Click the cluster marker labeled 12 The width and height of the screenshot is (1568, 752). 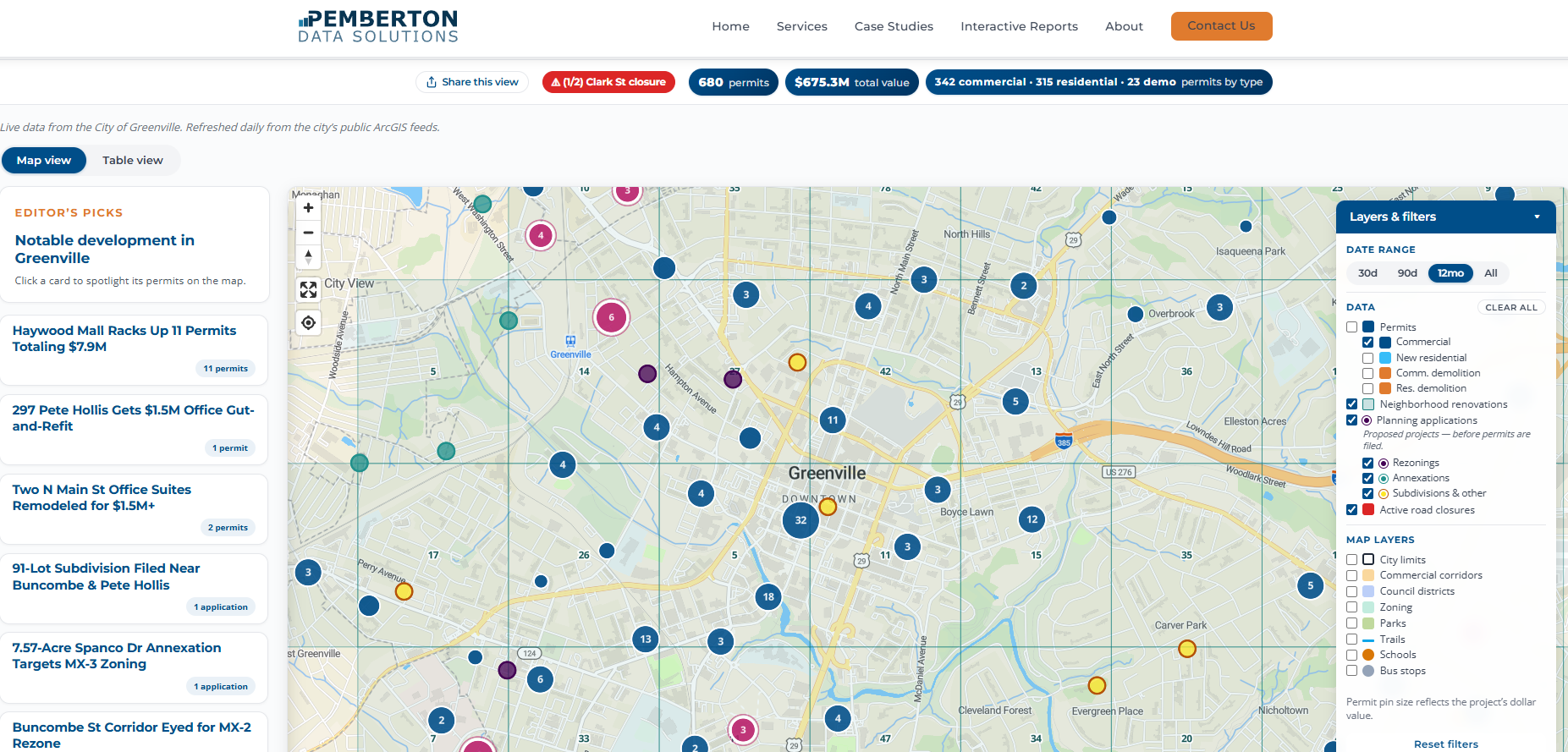pos(1032,519)
